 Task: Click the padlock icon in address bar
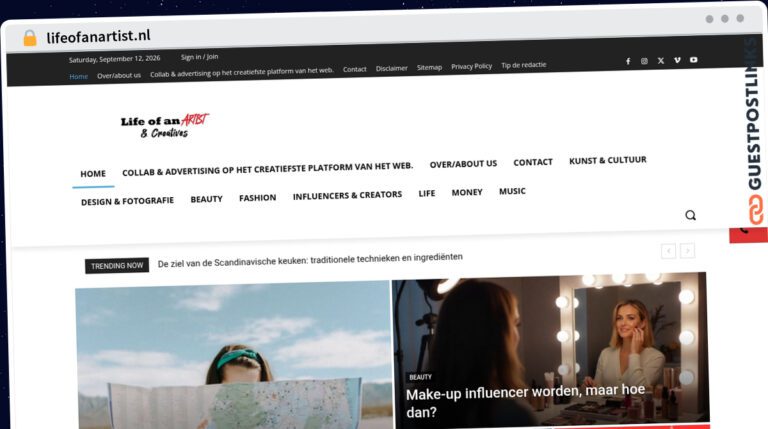[30, 38]
